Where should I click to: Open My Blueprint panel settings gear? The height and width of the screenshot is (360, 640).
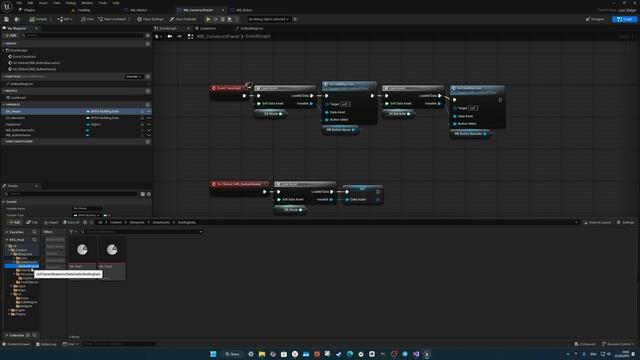click(x=148, y=36)
